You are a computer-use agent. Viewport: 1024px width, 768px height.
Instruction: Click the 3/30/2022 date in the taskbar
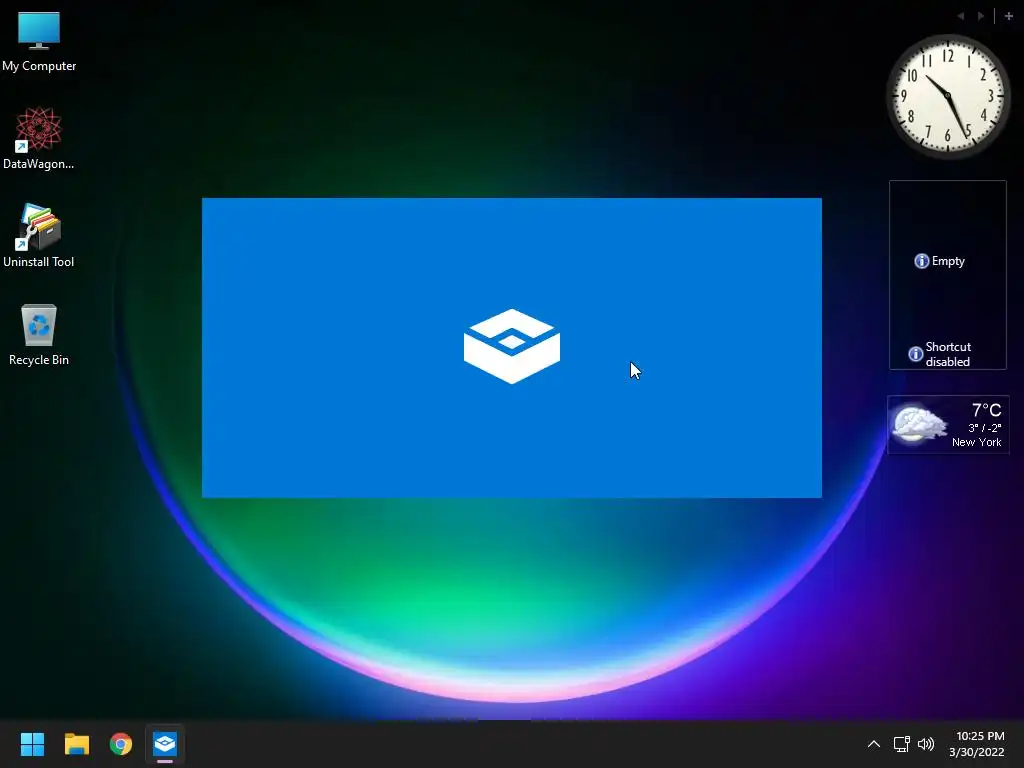[976, 752]
